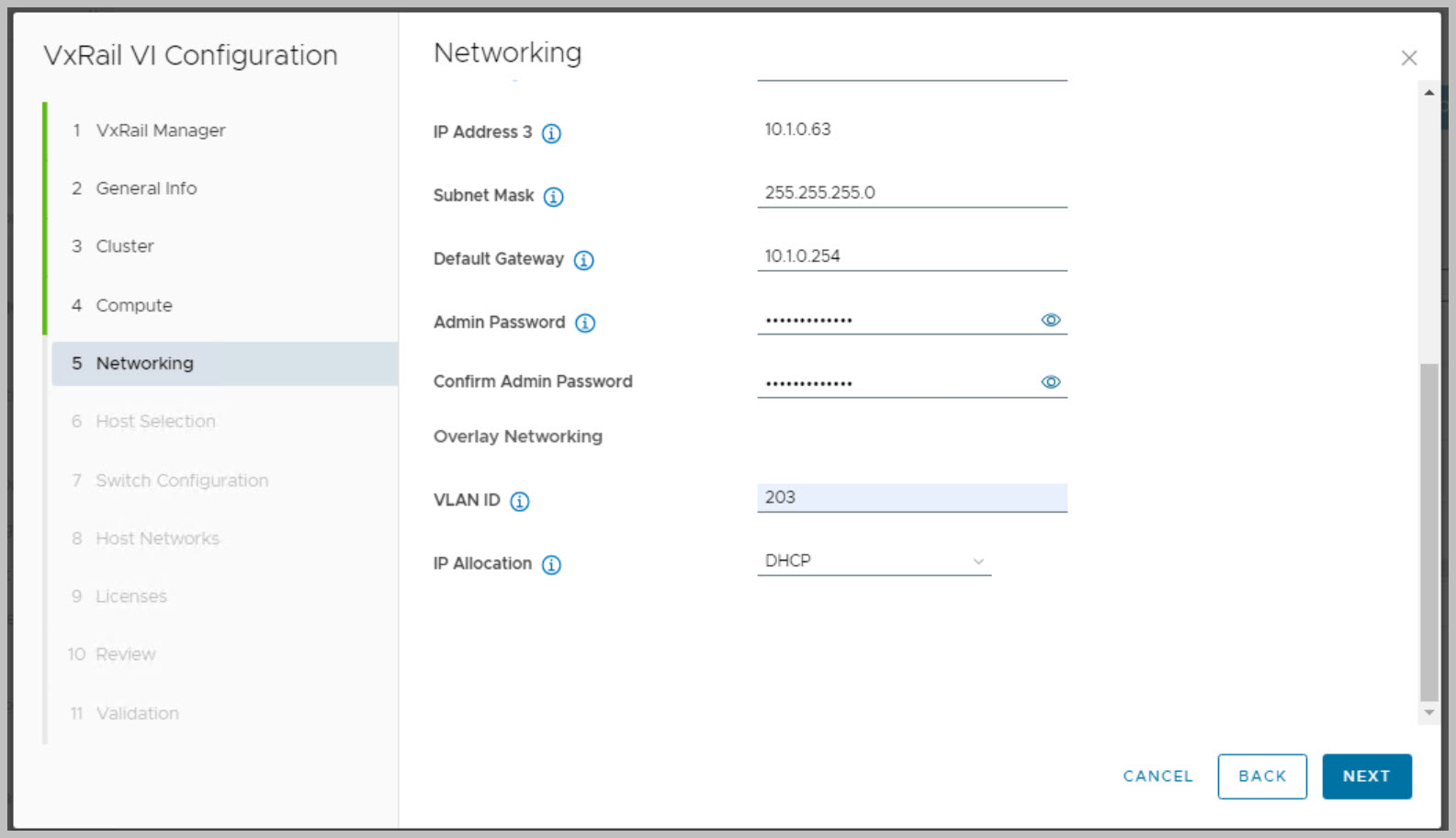Click the VLAN ID input field
This screenshot has width=1456, height=838.
tap(911, 497)
